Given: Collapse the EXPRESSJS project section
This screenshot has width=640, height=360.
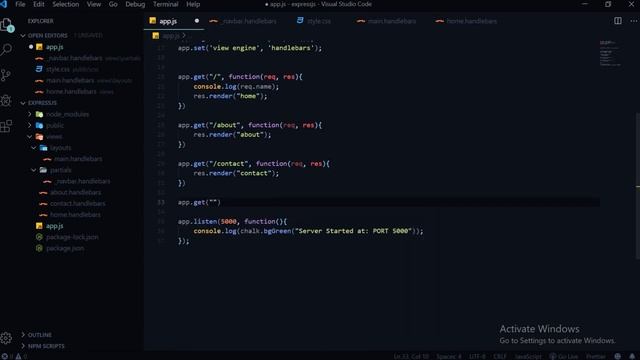Looking at the screenshot, I should [23, 103].
